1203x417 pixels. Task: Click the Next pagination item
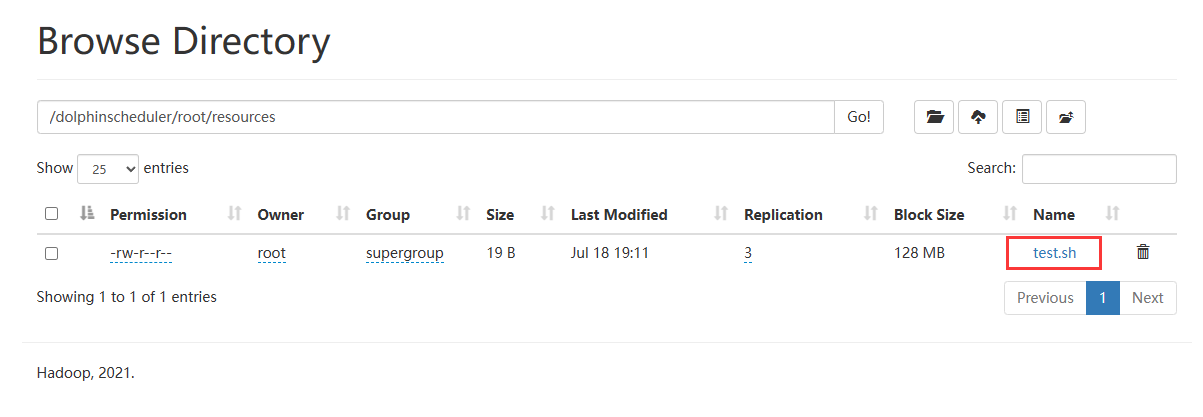pos(1147,298)
